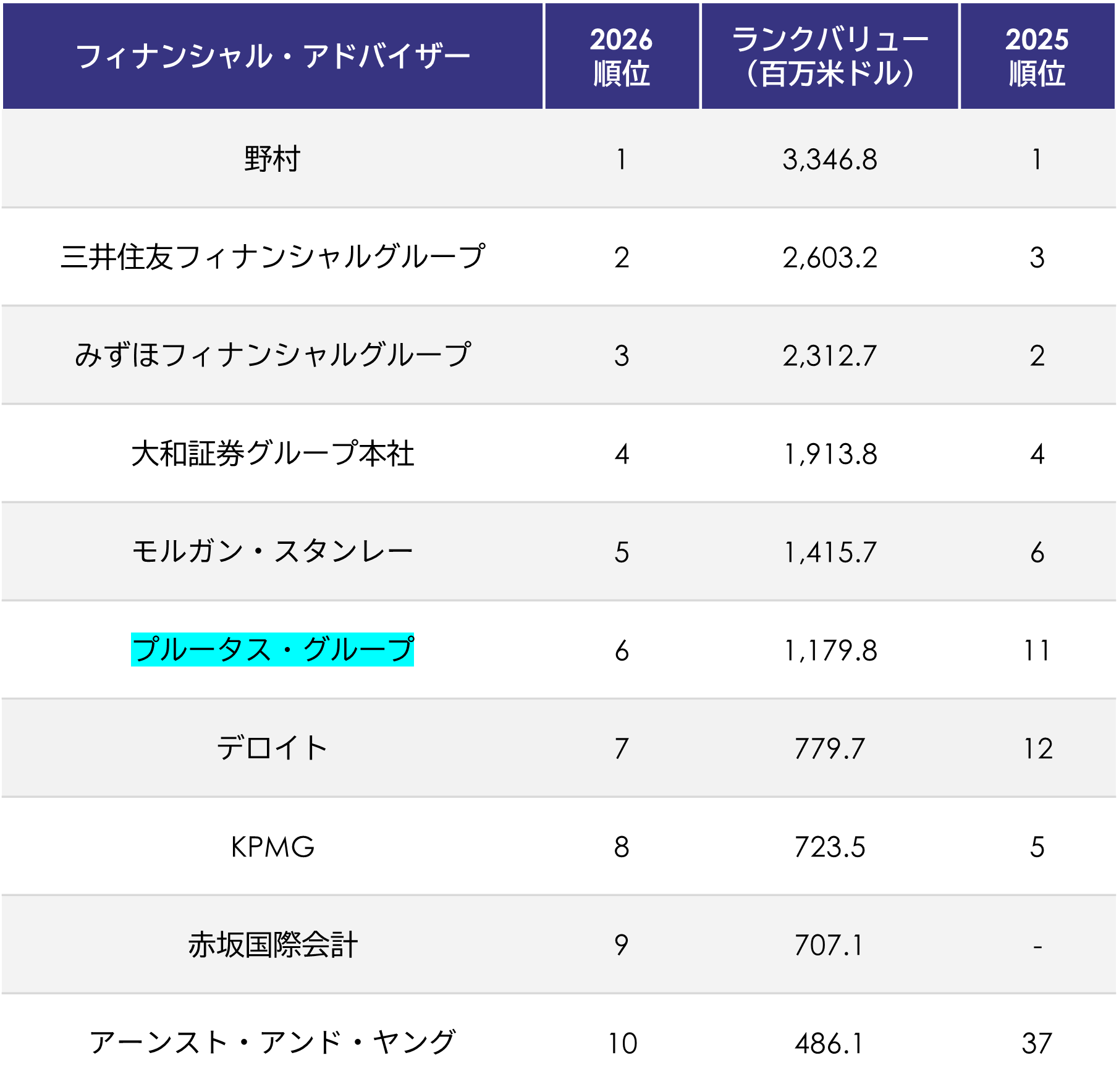The image size is (1119, 1092).
Task: Click the モルガン・スタンレー row name
Action: 272,552
